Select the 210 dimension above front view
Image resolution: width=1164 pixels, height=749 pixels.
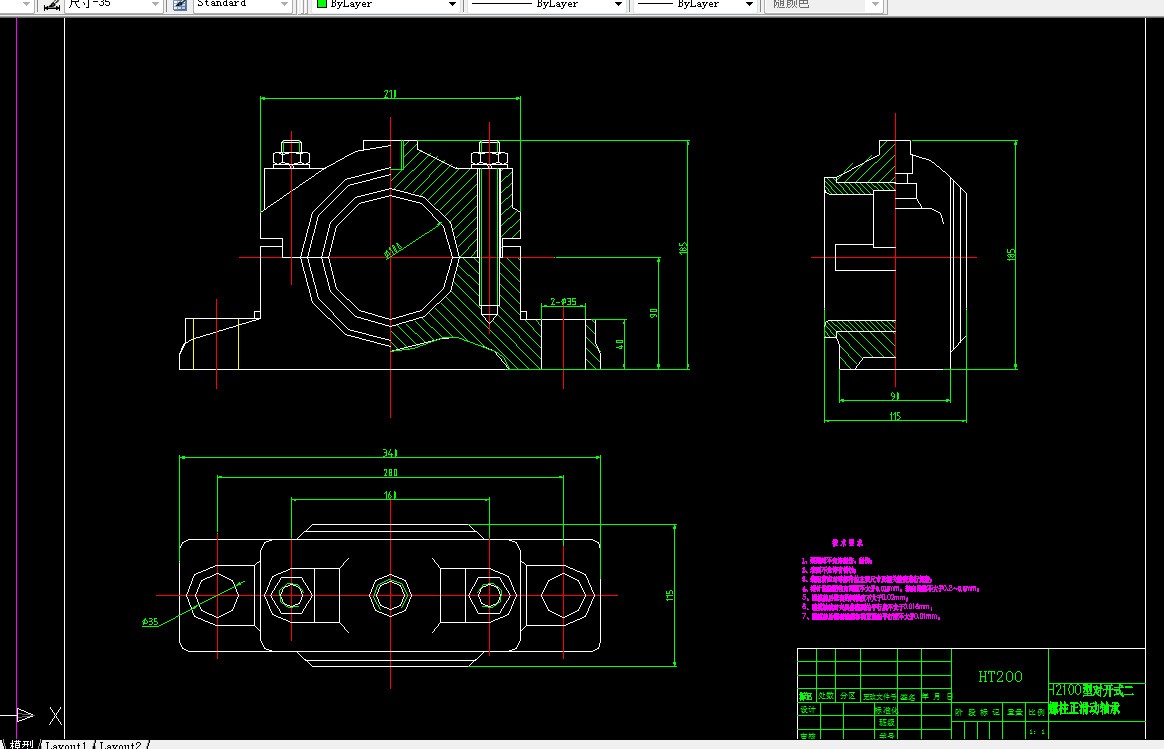point(390,94)
